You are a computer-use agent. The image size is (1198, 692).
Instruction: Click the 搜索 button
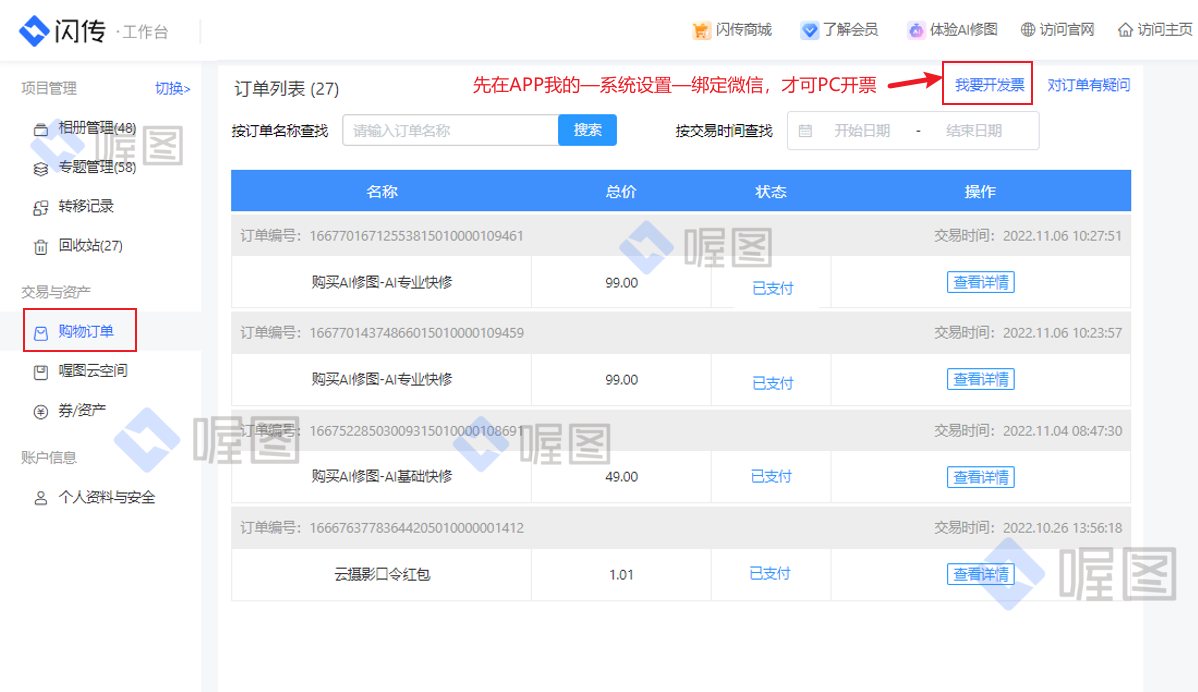588,130
